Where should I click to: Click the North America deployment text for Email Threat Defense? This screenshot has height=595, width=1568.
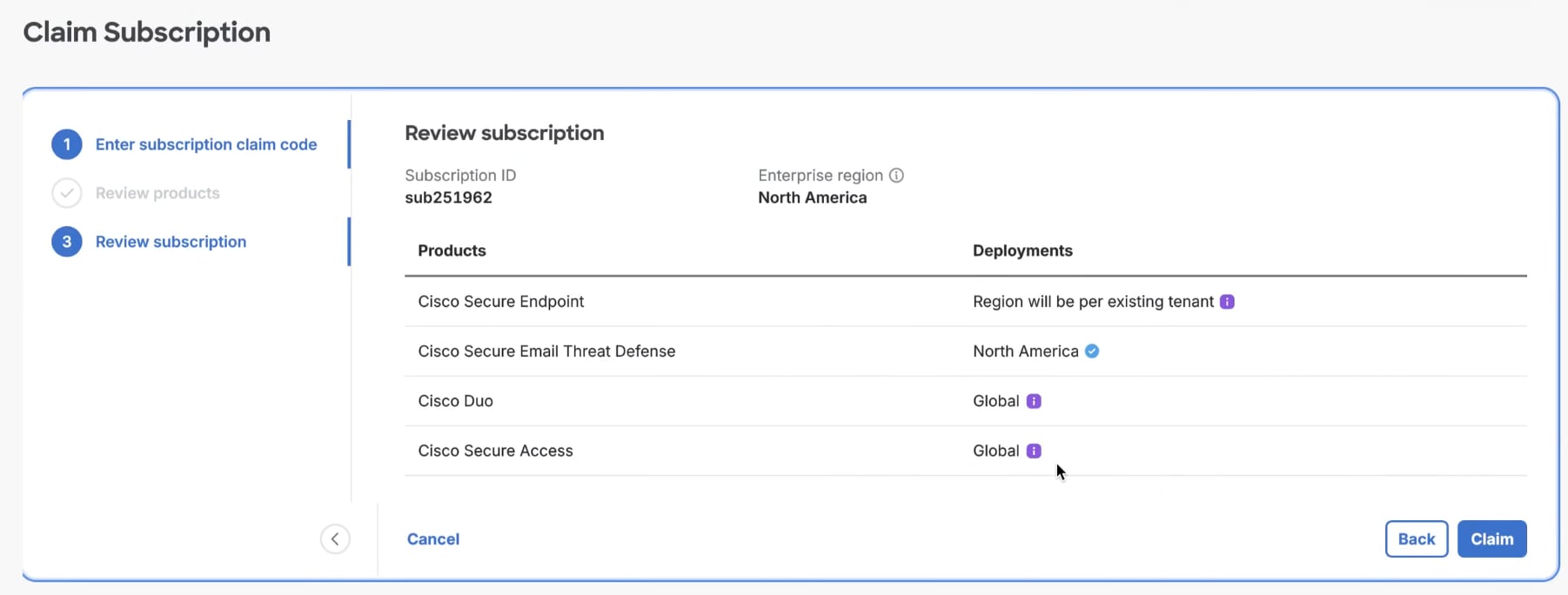1026,351
